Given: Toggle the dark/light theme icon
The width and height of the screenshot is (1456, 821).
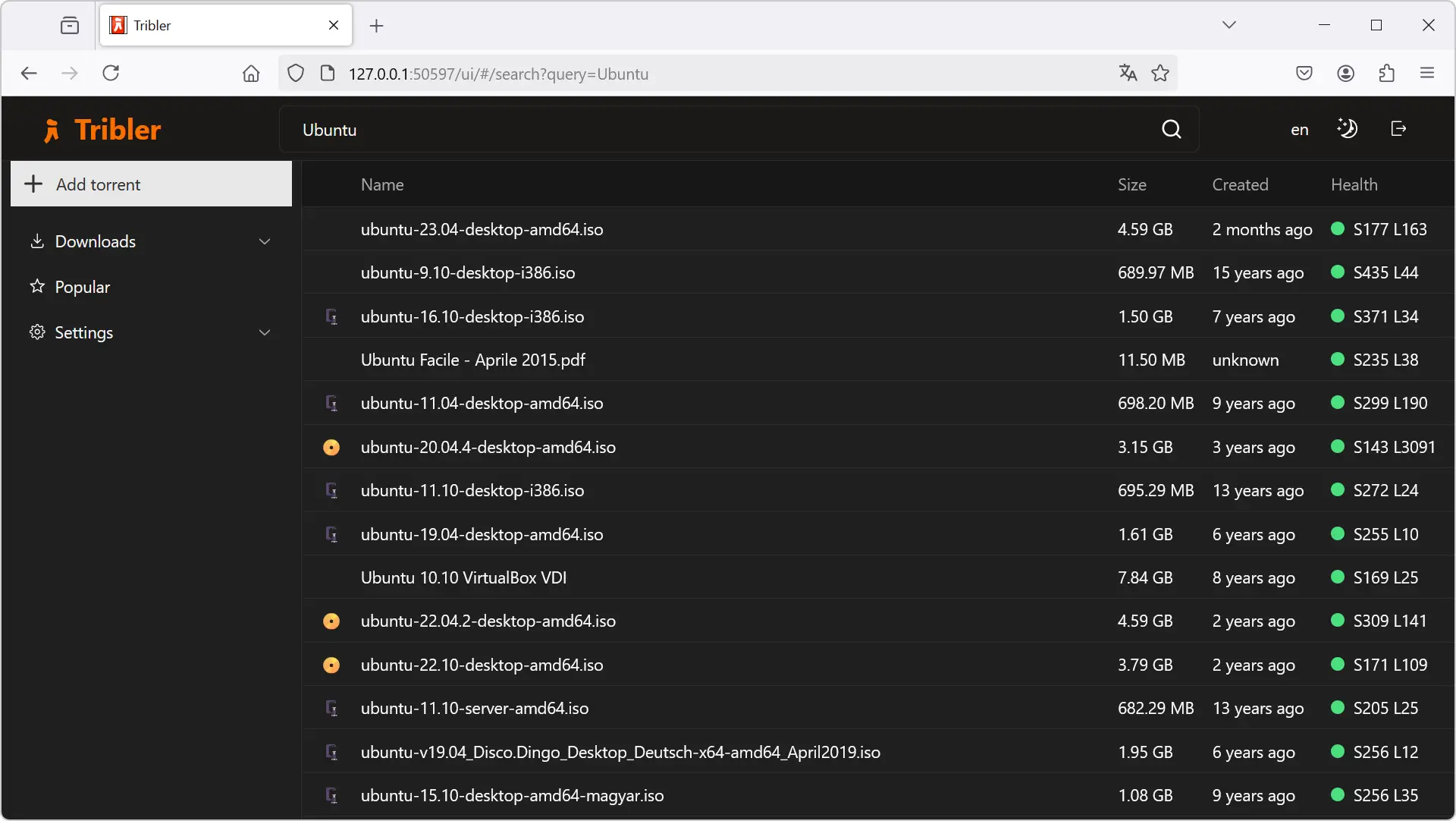Looking at the screenshot, I should (x=1348, y=129).
